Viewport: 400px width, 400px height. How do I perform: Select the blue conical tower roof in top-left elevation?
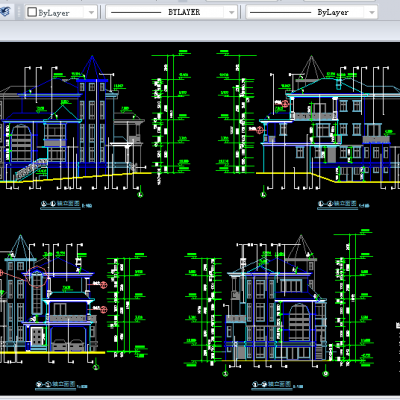(92, 68)
